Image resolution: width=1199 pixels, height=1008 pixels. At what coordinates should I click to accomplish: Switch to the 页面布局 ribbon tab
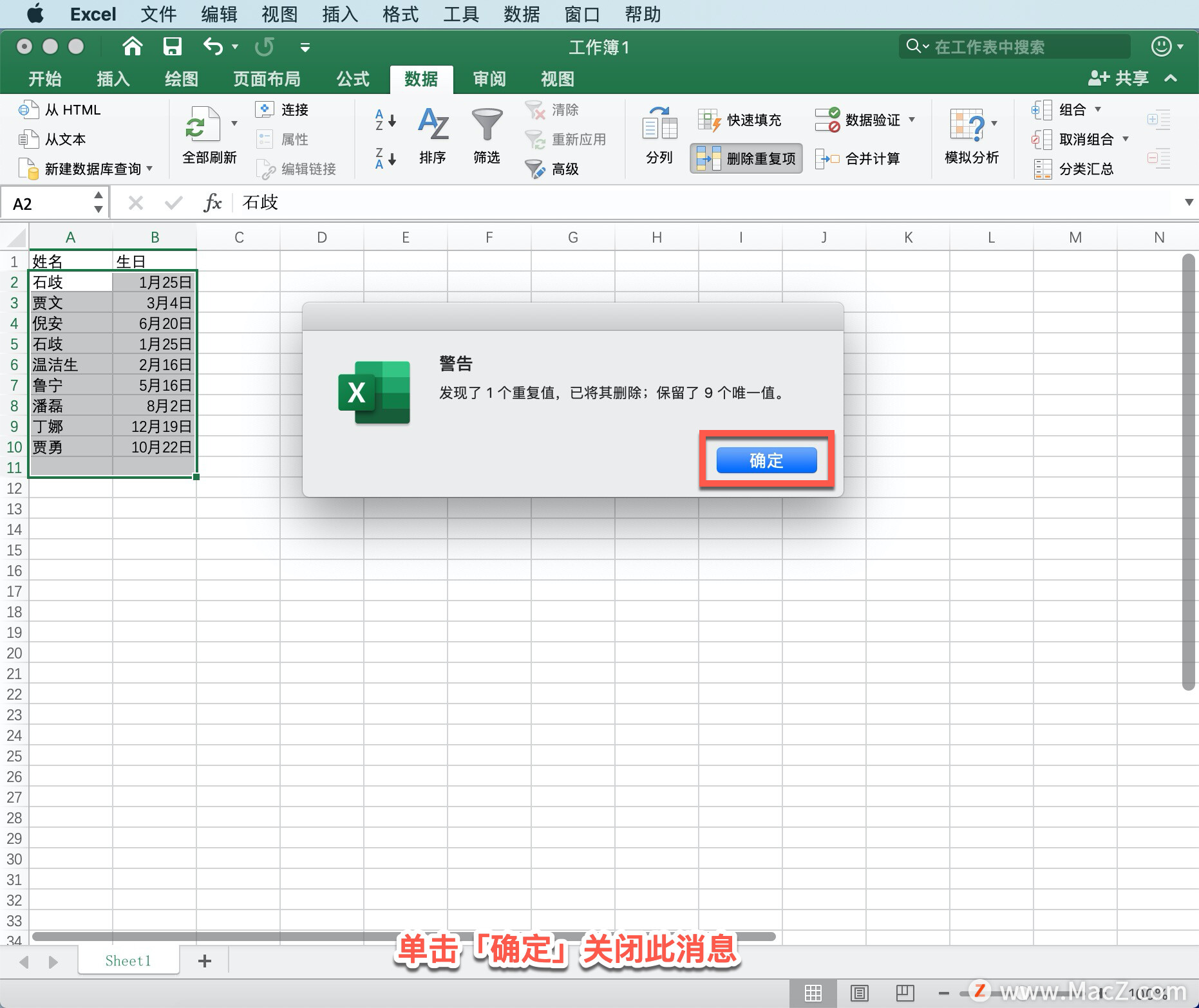pyautogui.click(x=267, y=79)
